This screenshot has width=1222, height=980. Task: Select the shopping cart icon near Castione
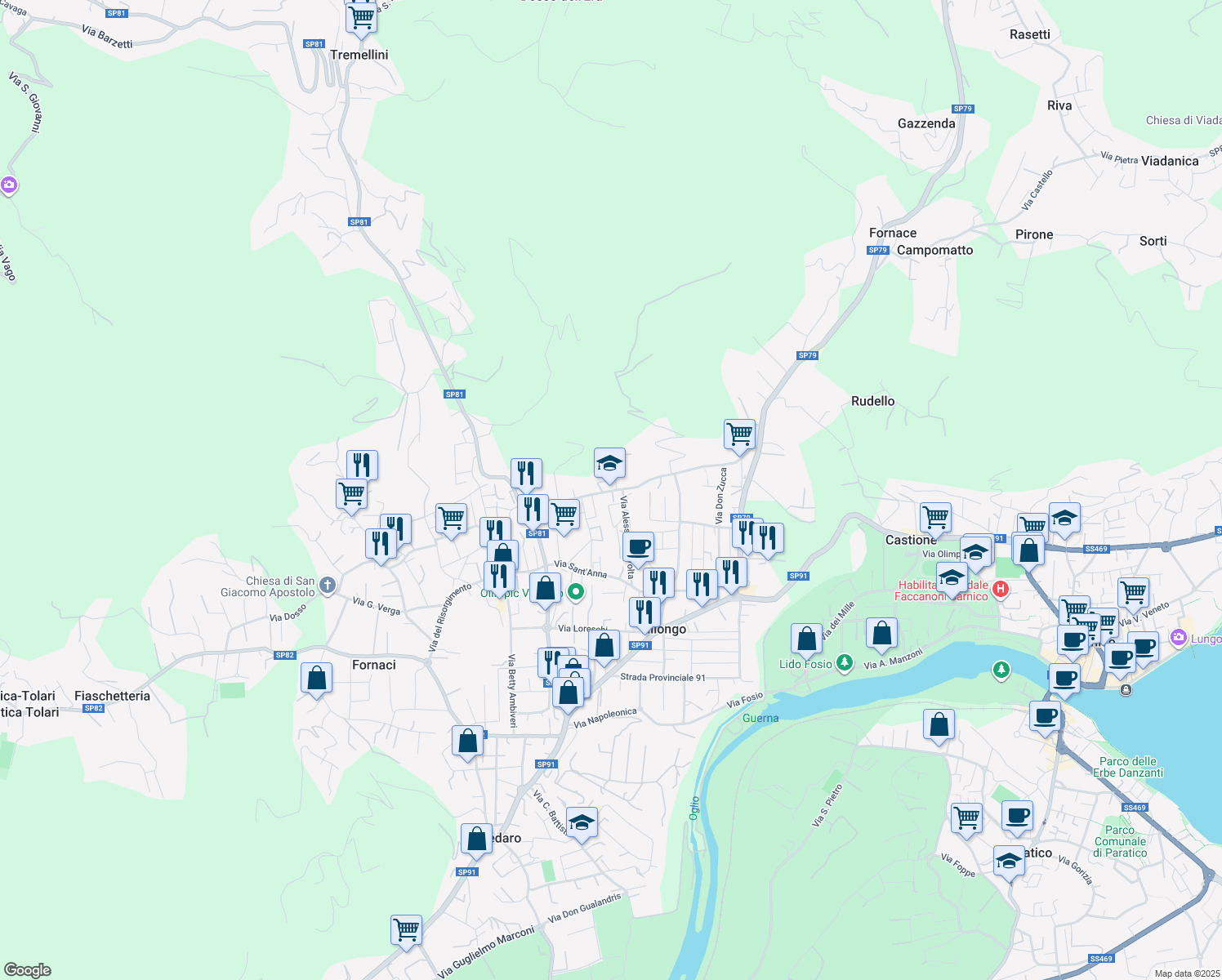point(935,514)
